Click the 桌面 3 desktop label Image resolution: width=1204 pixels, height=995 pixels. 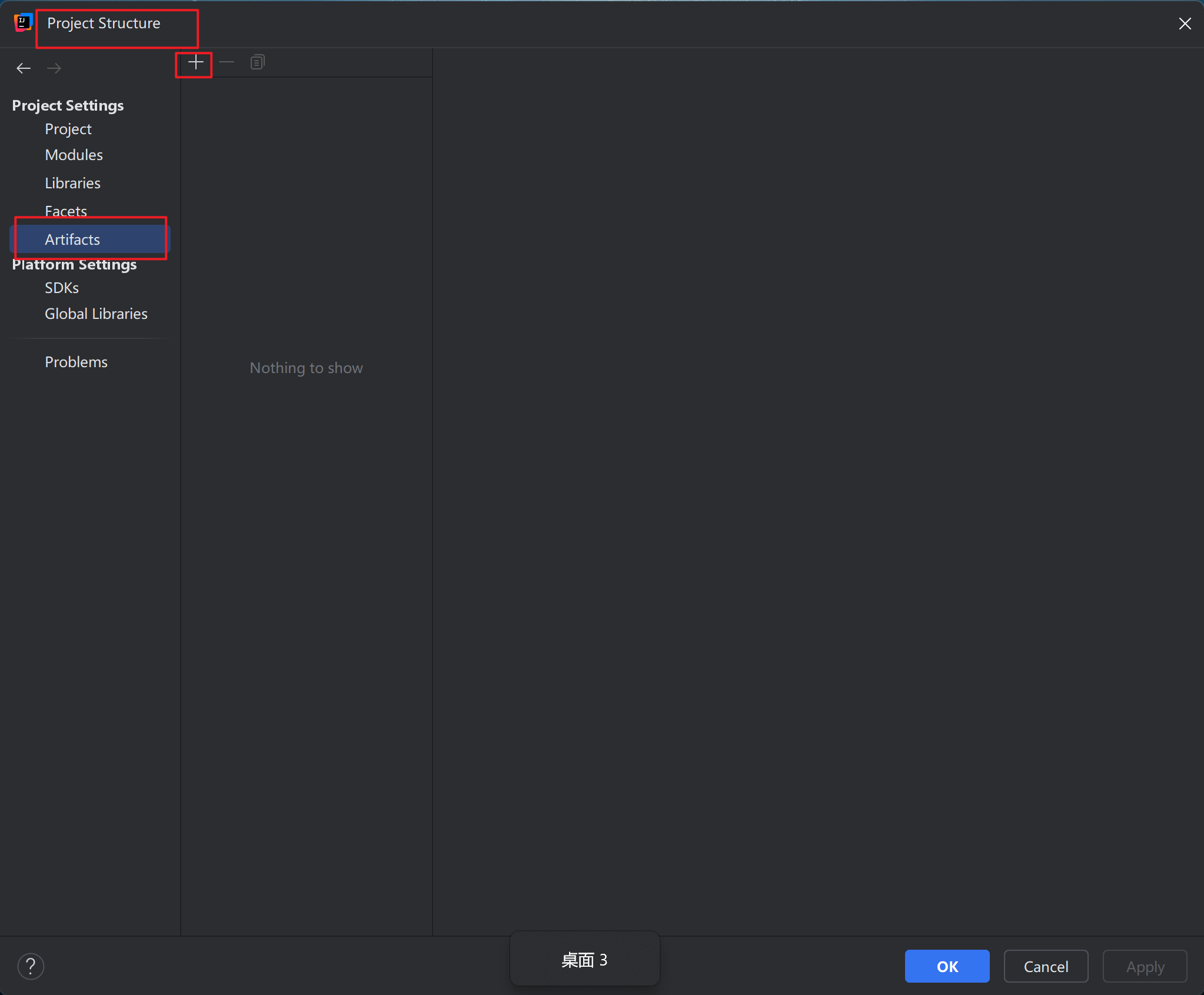click(584, 960)
